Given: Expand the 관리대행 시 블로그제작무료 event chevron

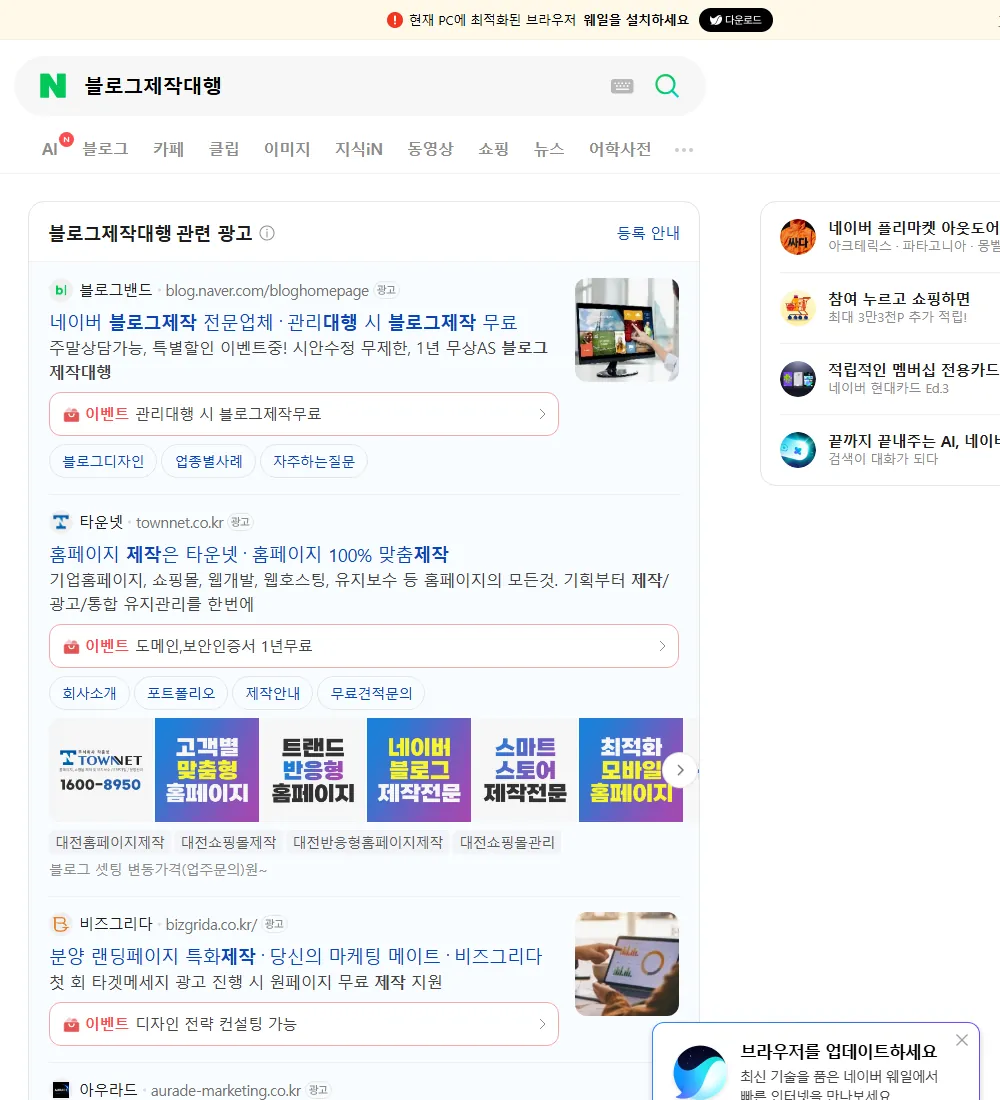Looking at the screenshot, I should 542,414.
